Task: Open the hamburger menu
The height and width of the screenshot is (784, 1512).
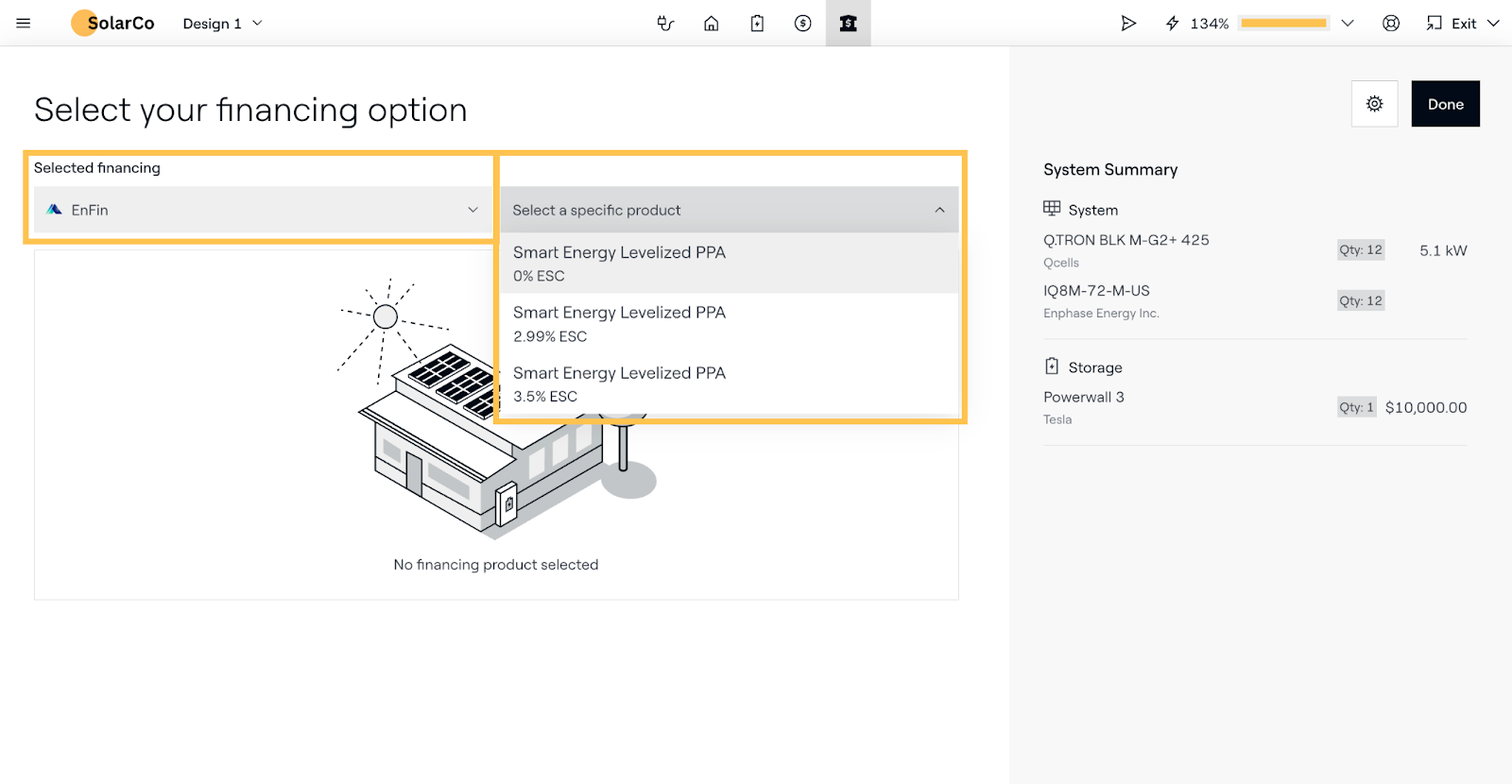Action: click(24, 24)
